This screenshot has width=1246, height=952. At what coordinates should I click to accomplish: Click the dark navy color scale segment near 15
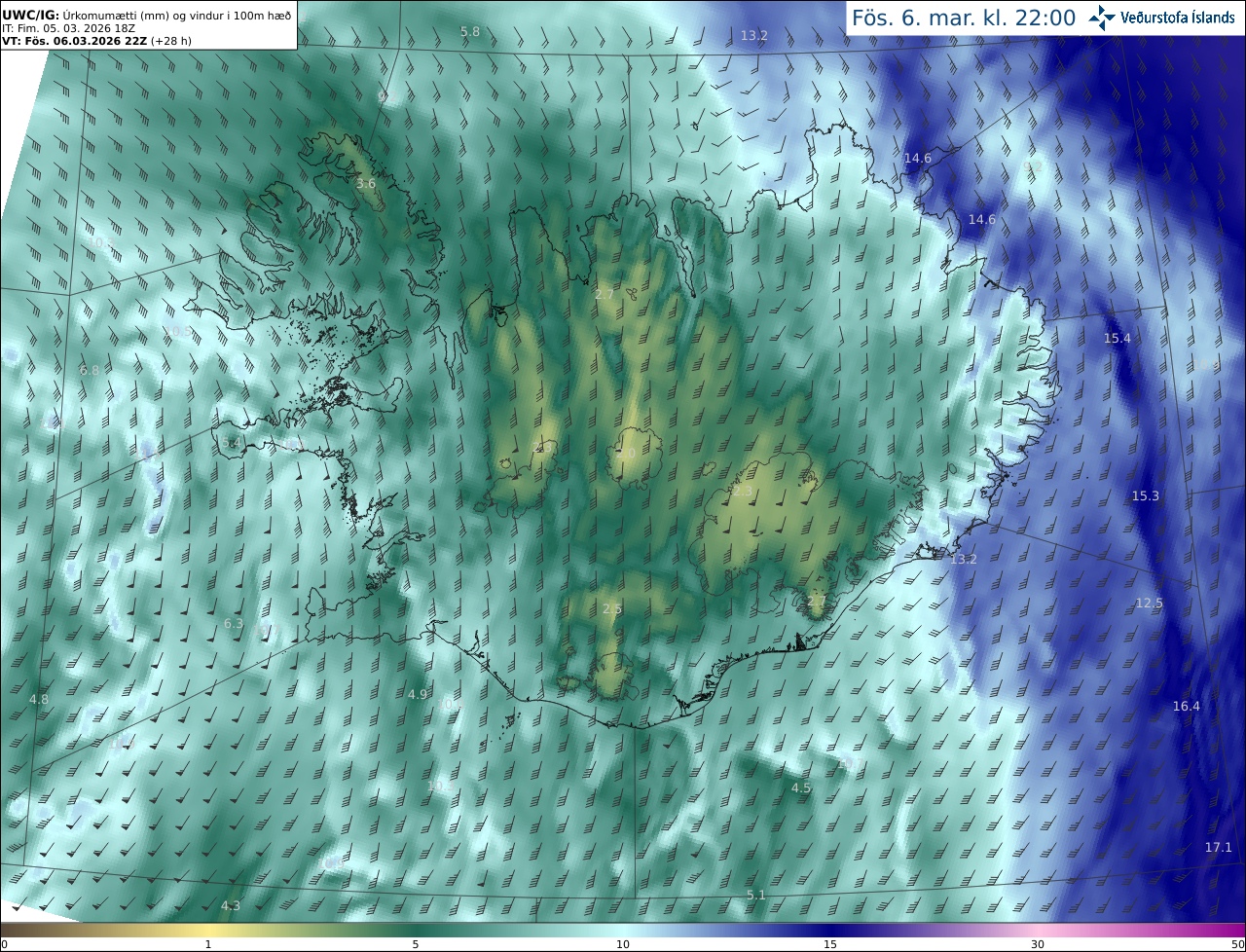[830, 930]
